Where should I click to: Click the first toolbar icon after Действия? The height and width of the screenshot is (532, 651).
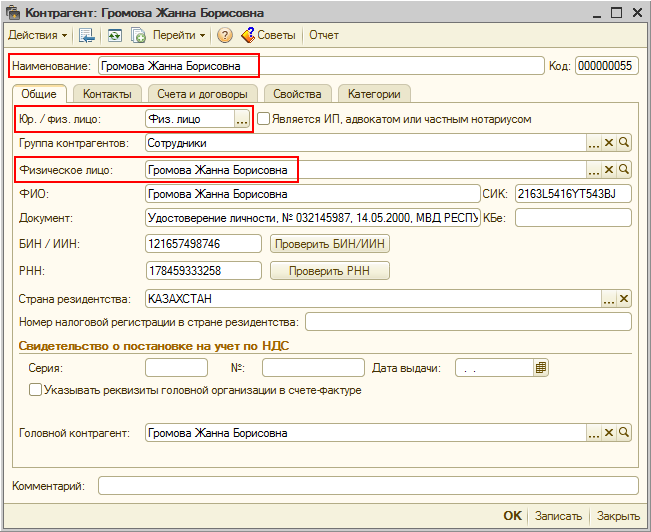87,35
